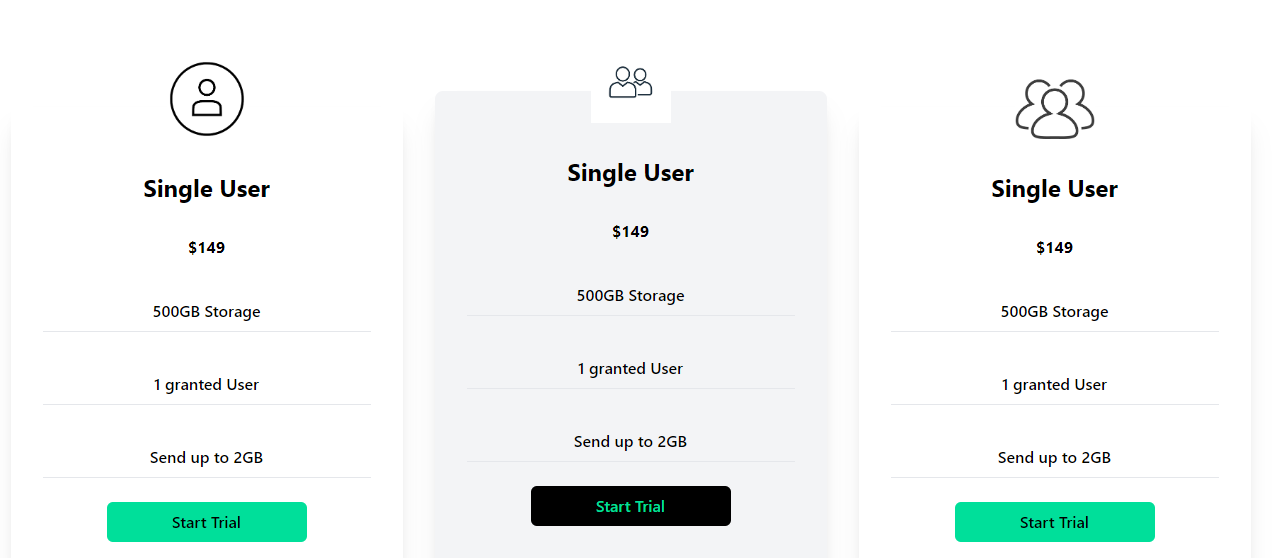Click 500GB Storage on the left card
The height and width of the screenshot is (558, 1276).
[x=207, y=312]
